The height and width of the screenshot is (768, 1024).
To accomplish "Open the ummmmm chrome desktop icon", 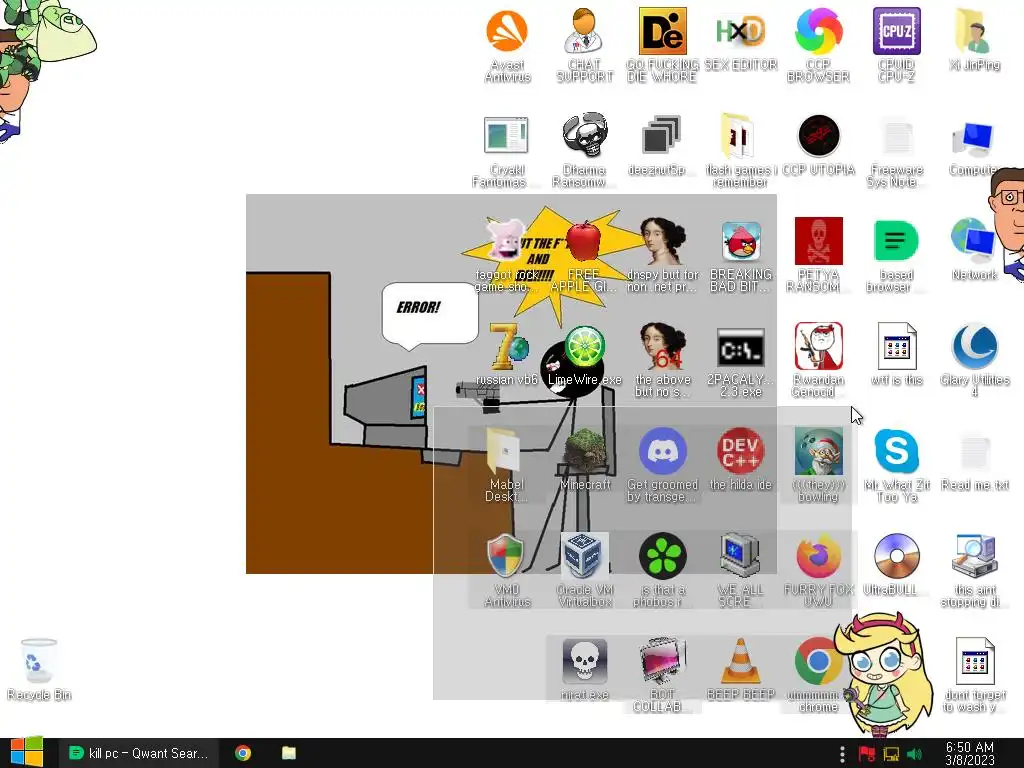I will (818, 676).
